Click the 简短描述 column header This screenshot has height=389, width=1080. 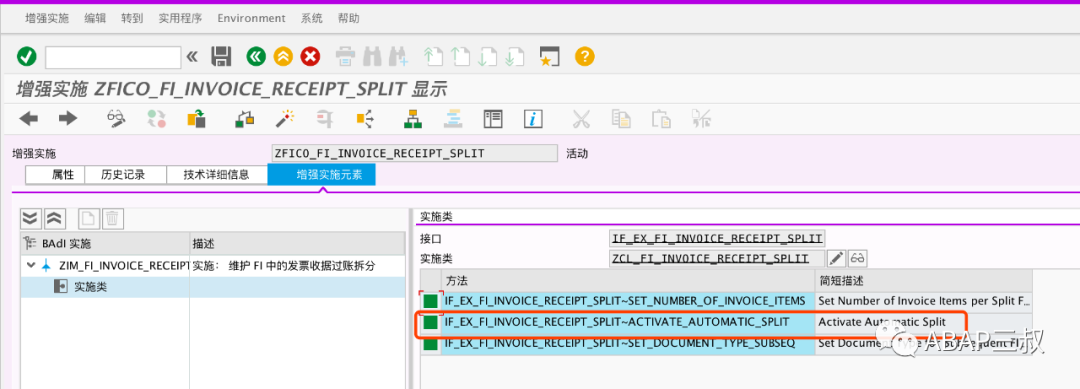click(924, 281)
